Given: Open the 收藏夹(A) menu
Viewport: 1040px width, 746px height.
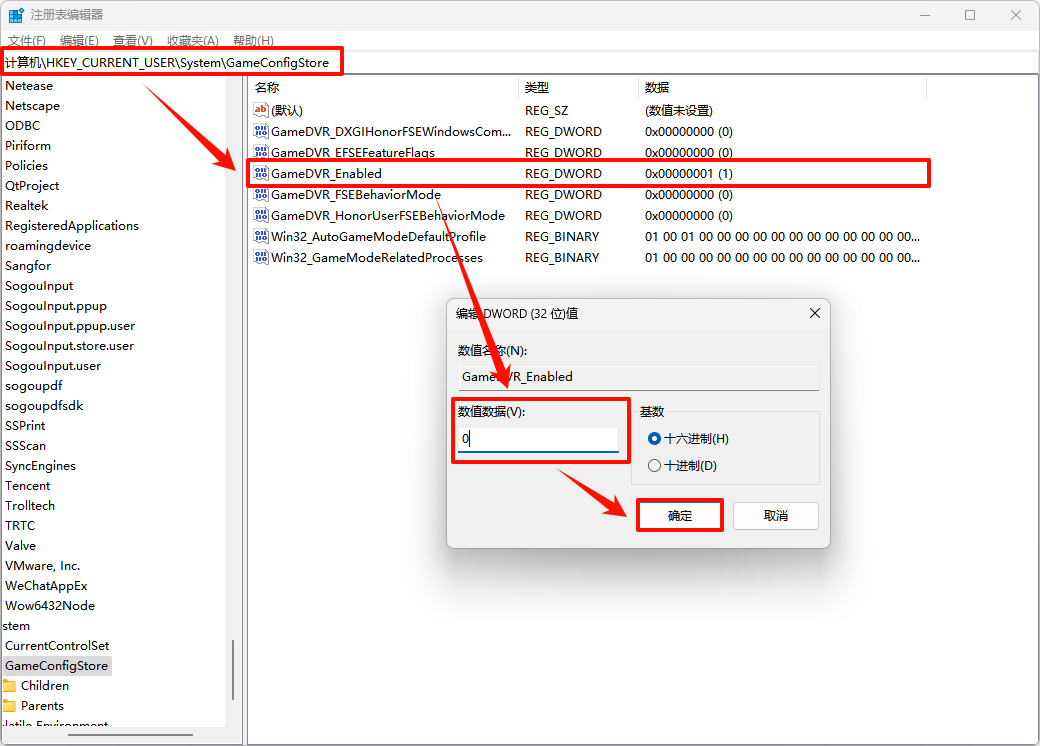Looking at the screenshot, I should (x=193, y=40).
